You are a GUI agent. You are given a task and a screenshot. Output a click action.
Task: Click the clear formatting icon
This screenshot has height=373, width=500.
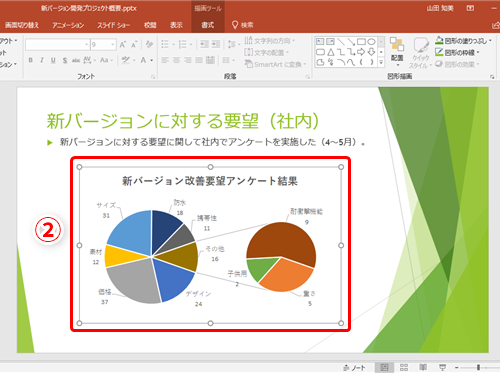(x=149, y=44)
